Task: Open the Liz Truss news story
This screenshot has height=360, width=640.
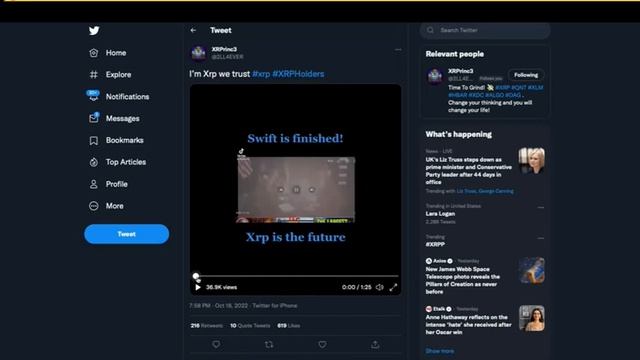Action: 469,171
